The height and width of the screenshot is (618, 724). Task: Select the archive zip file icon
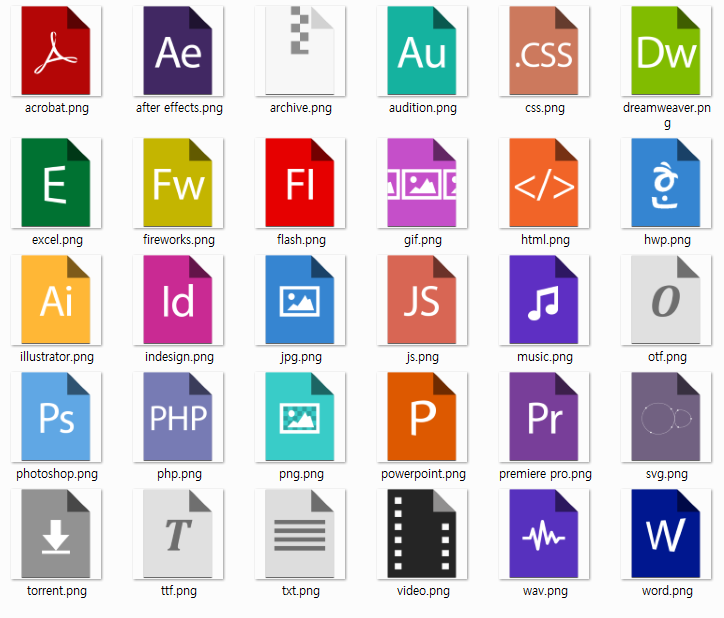pyautogui.click(x=300, y=51)
